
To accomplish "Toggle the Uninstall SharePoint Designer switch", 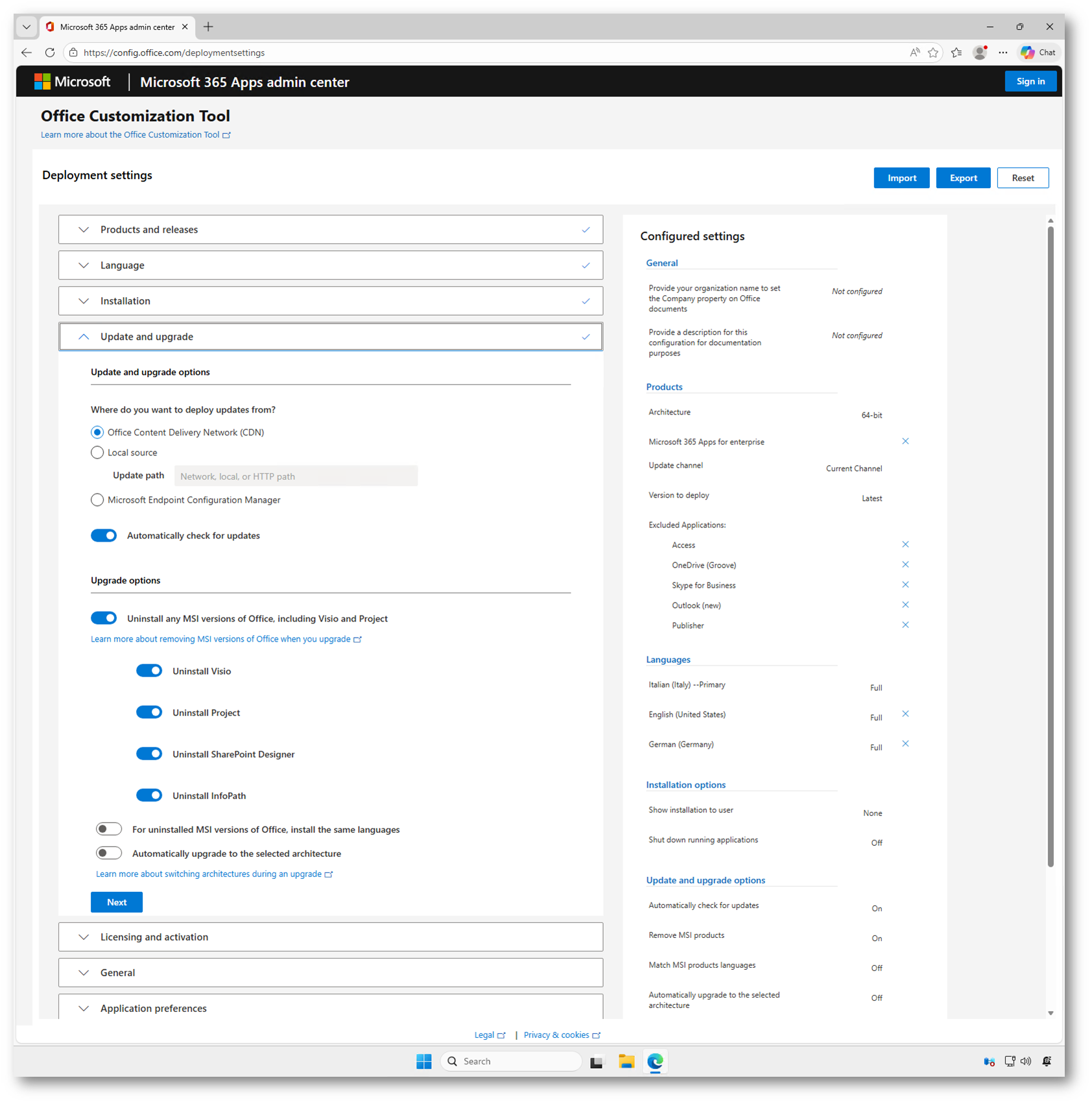I will tap(149, 754).
